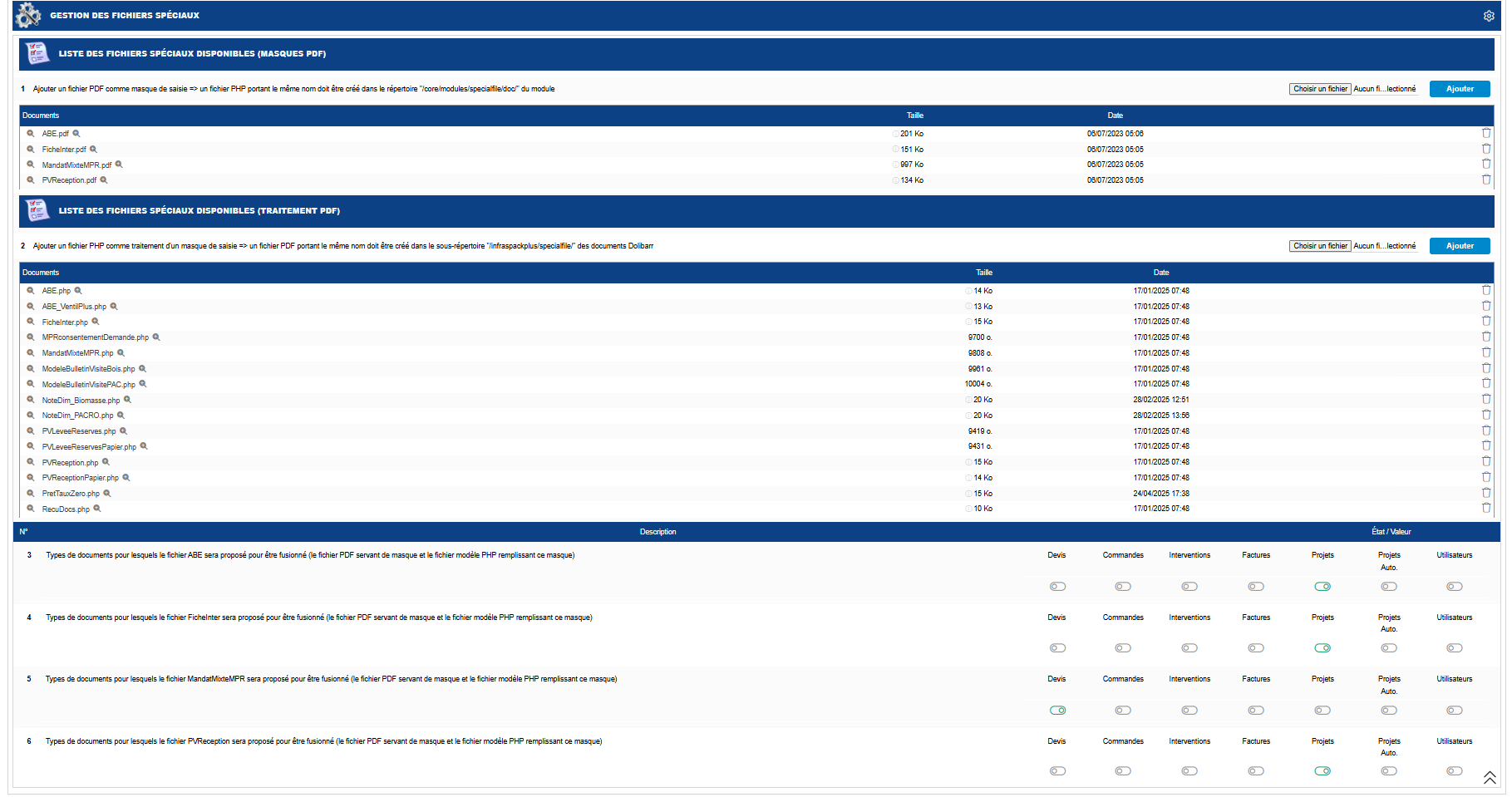Open the PVReception.pdf link
Viewport: 1512px width, 797px height.
pos(69,180)
